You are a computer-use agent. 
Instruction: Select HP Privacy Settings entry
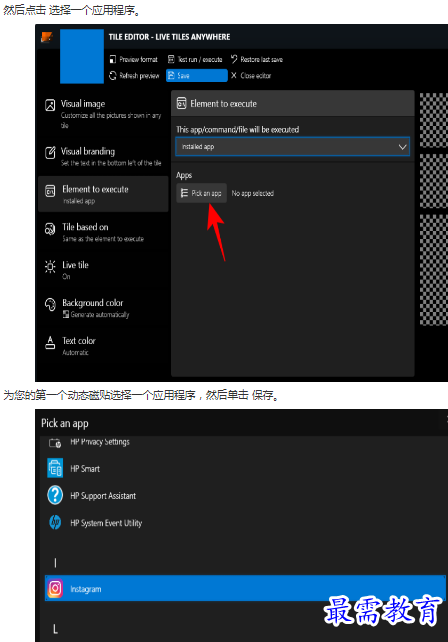245,443
